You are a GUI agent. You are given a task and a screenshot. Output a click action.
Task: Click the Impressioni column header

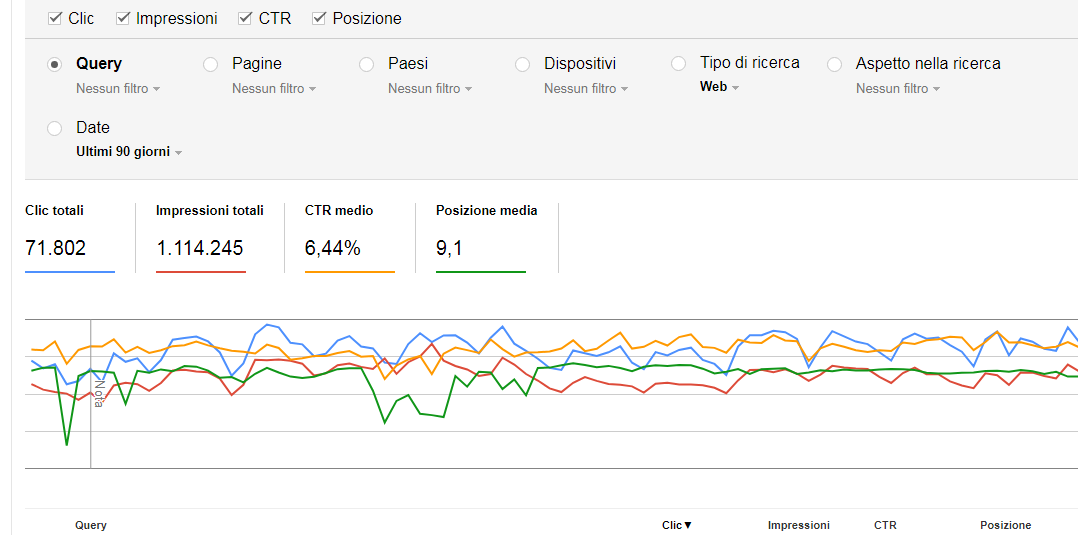point(798,525)
